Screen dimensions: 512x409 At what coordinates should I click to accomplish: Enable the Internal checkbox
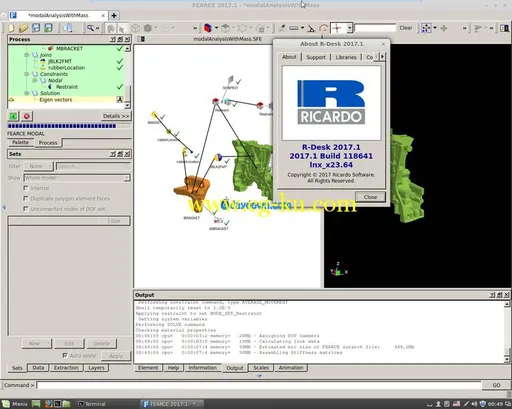[x=26, y=188]
